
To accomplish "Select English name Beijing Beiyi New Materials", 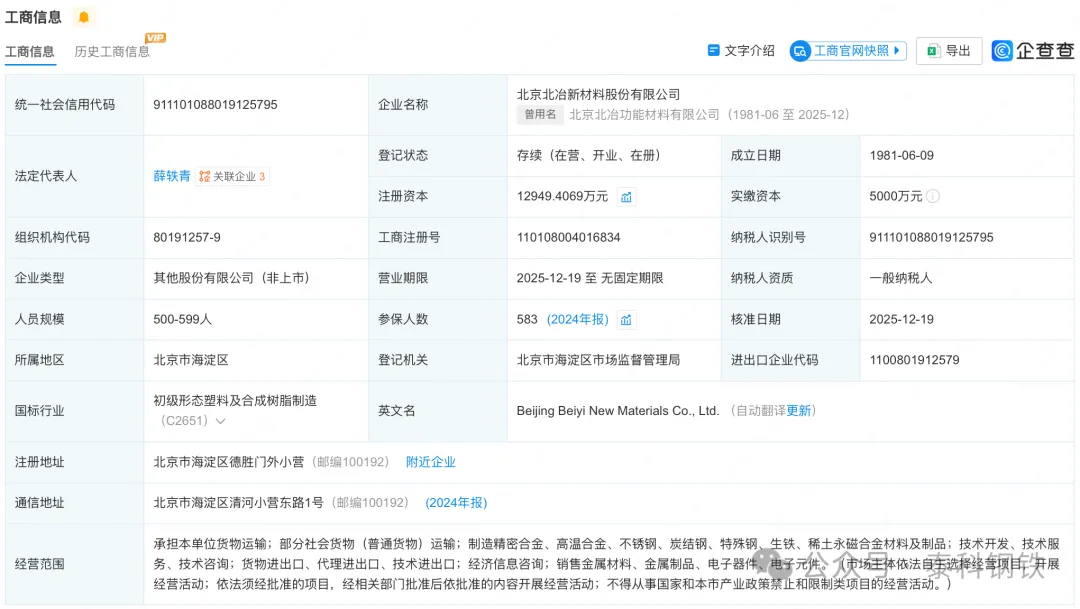I will coord(618,411).
